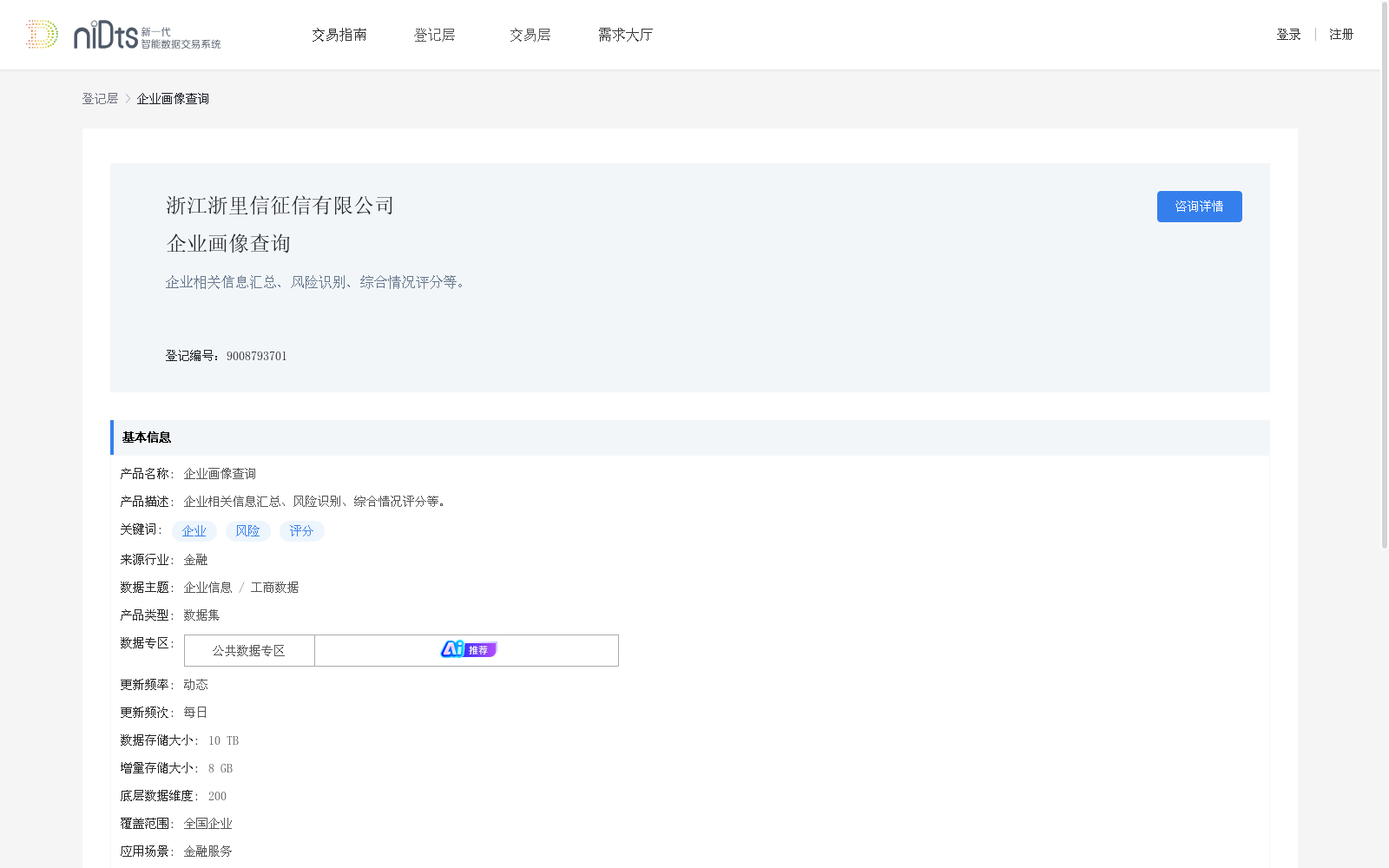The width and height of the screenshot is (1389, 868).
Task: Select the 评分 keyword tag
Action: click(x=302, y=531)
